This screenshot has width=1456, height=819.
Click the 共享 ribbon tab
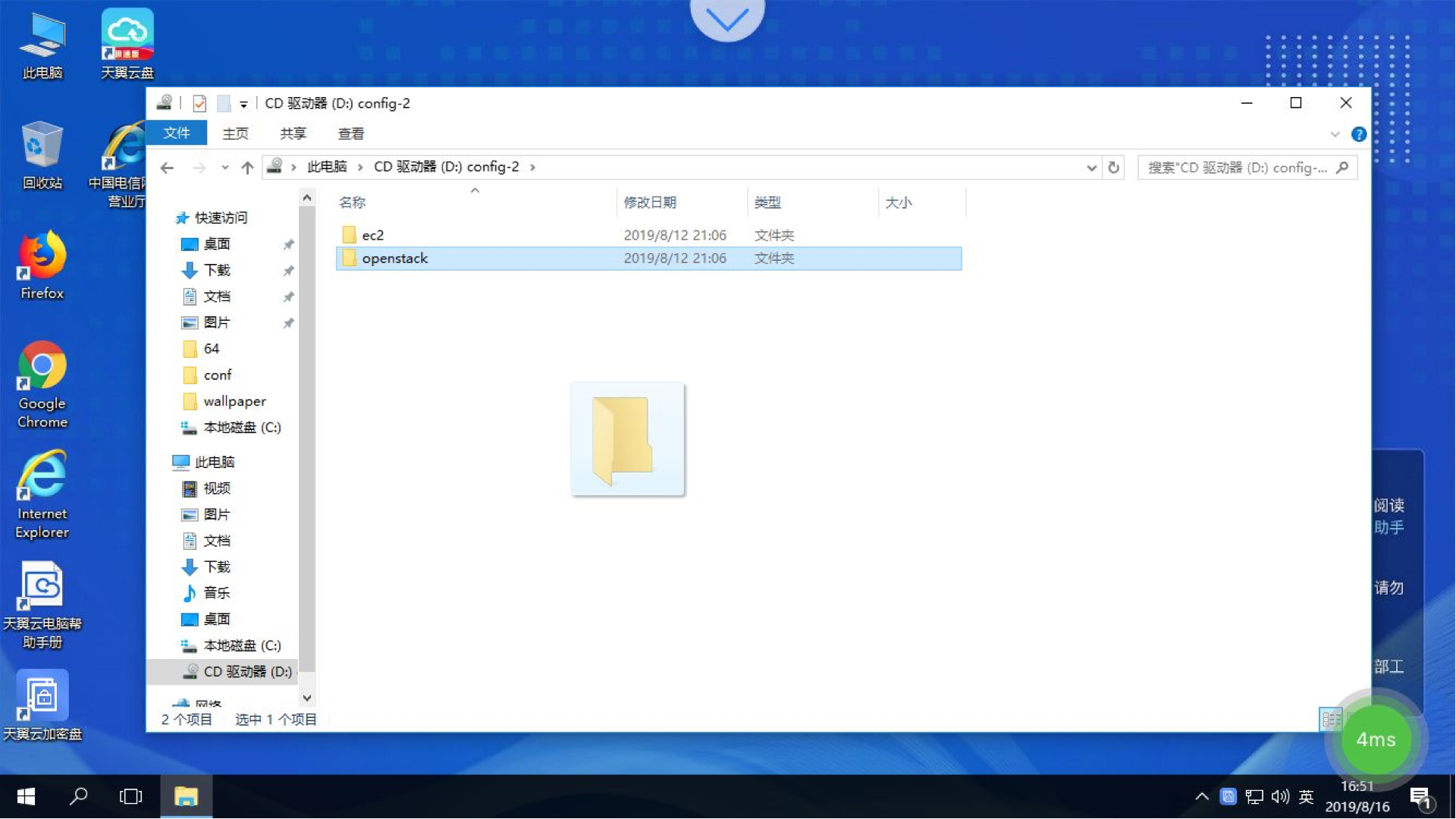(294, 133)
